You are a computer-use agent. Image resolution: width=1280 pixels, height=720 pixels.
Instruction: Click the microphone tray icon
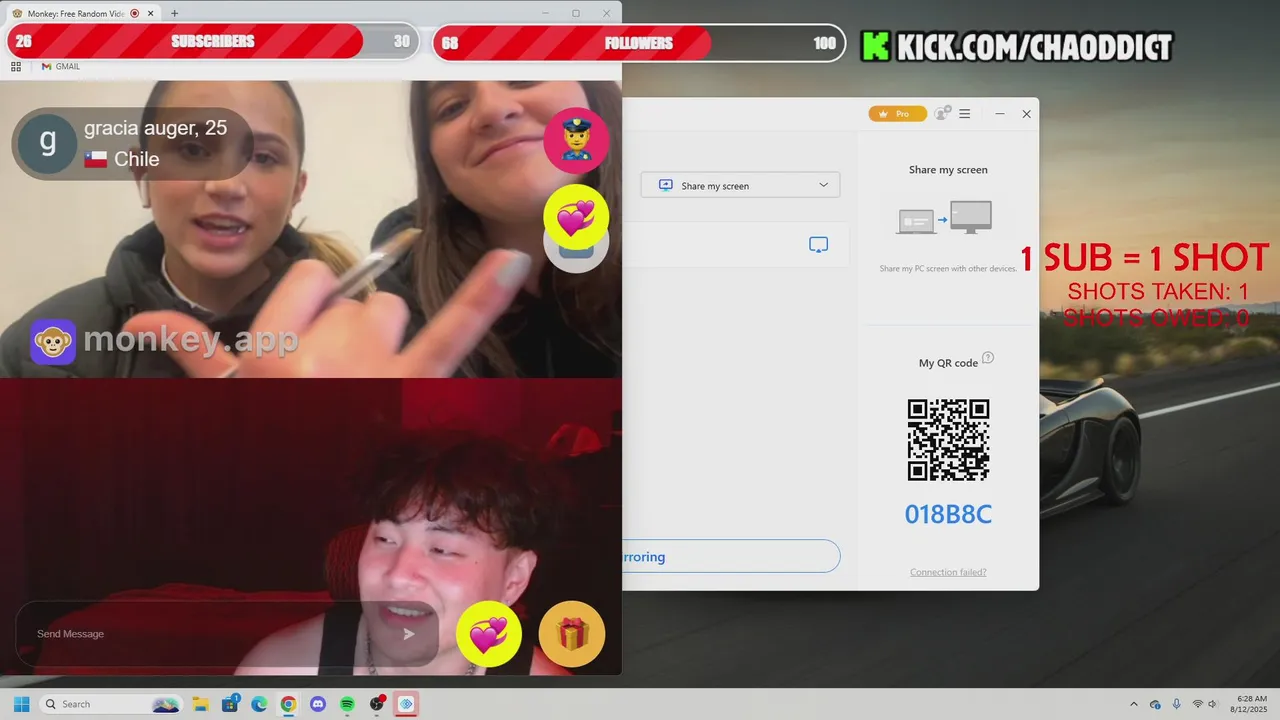[1176, 704]
